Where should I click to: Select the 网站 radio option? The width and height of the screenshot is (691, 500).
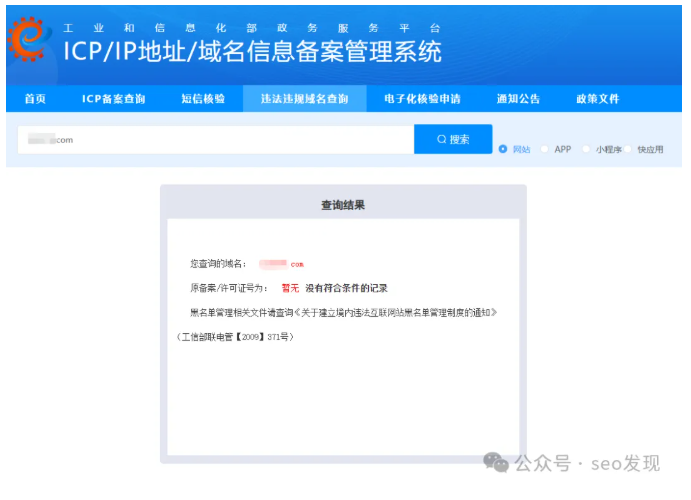(x=503, y=149)
